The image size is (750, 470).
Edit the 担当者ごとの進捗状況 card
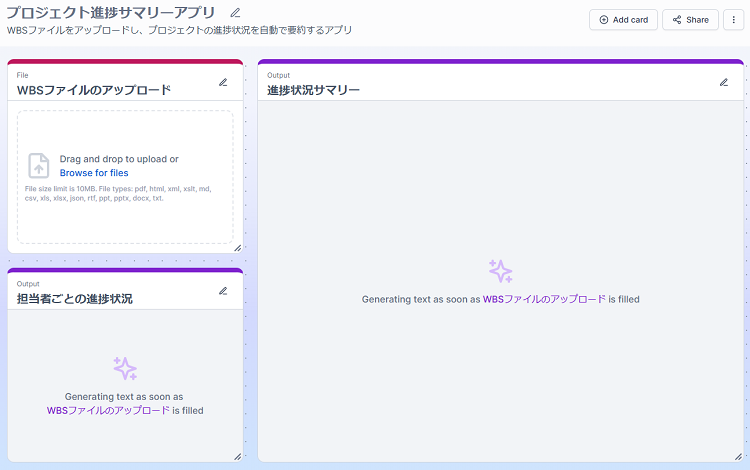[x=223, y=291]
